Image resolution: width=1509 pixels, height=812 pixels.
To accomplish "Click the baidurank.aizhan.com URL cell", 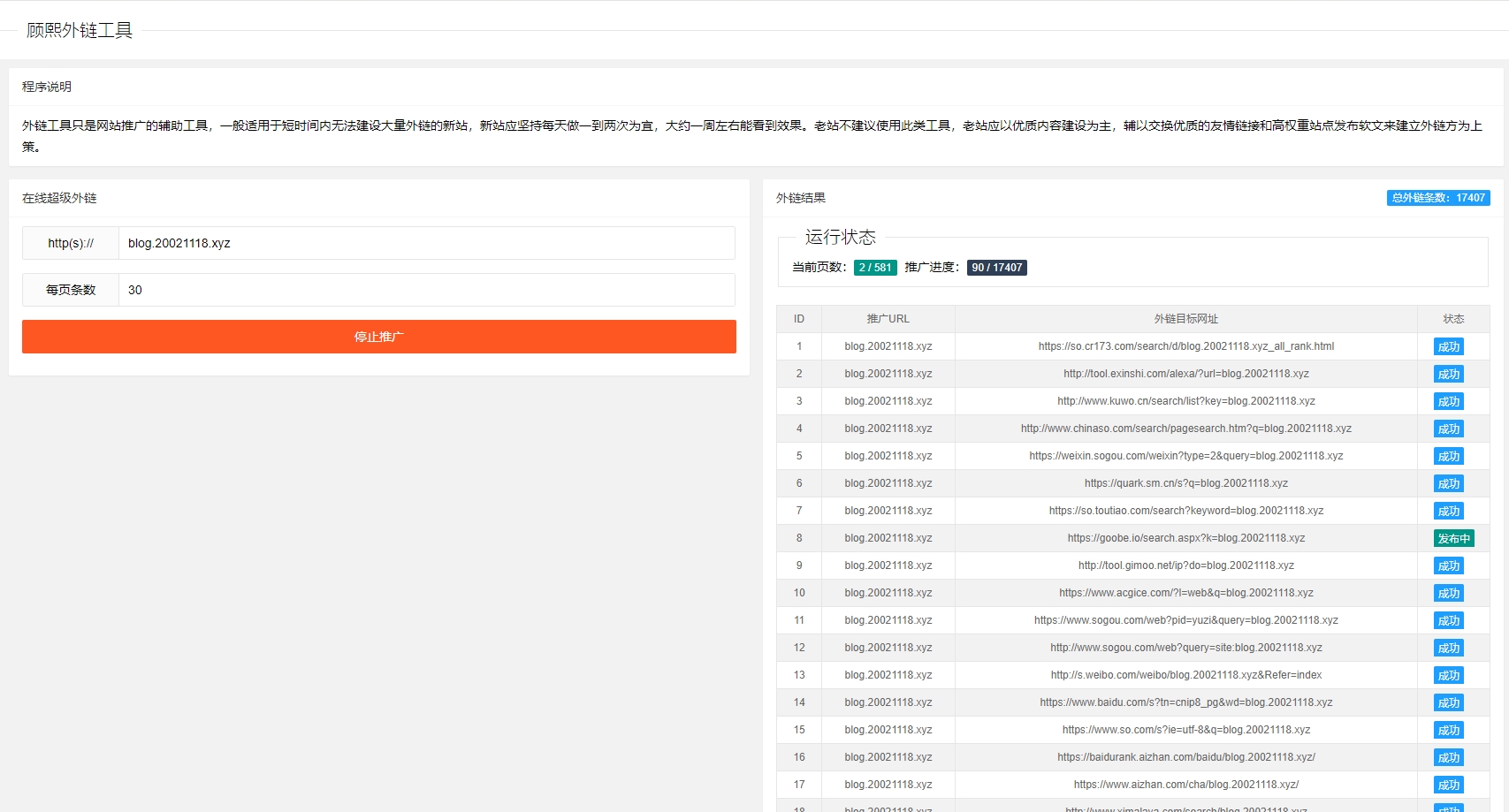I will click(x=1186, y=757).
